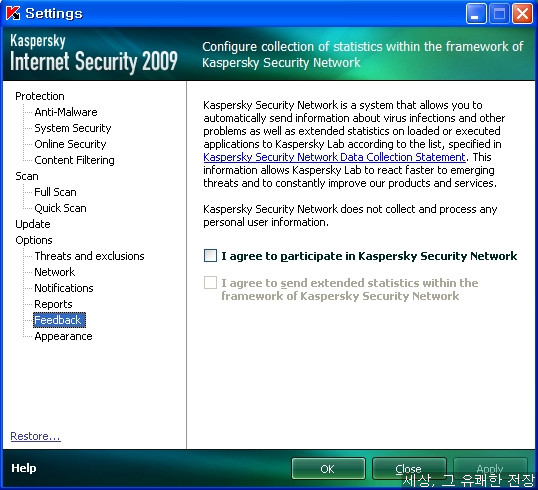
Task: Go to Online Security settings
Action: pyautogui.click(x=70, y=144)
